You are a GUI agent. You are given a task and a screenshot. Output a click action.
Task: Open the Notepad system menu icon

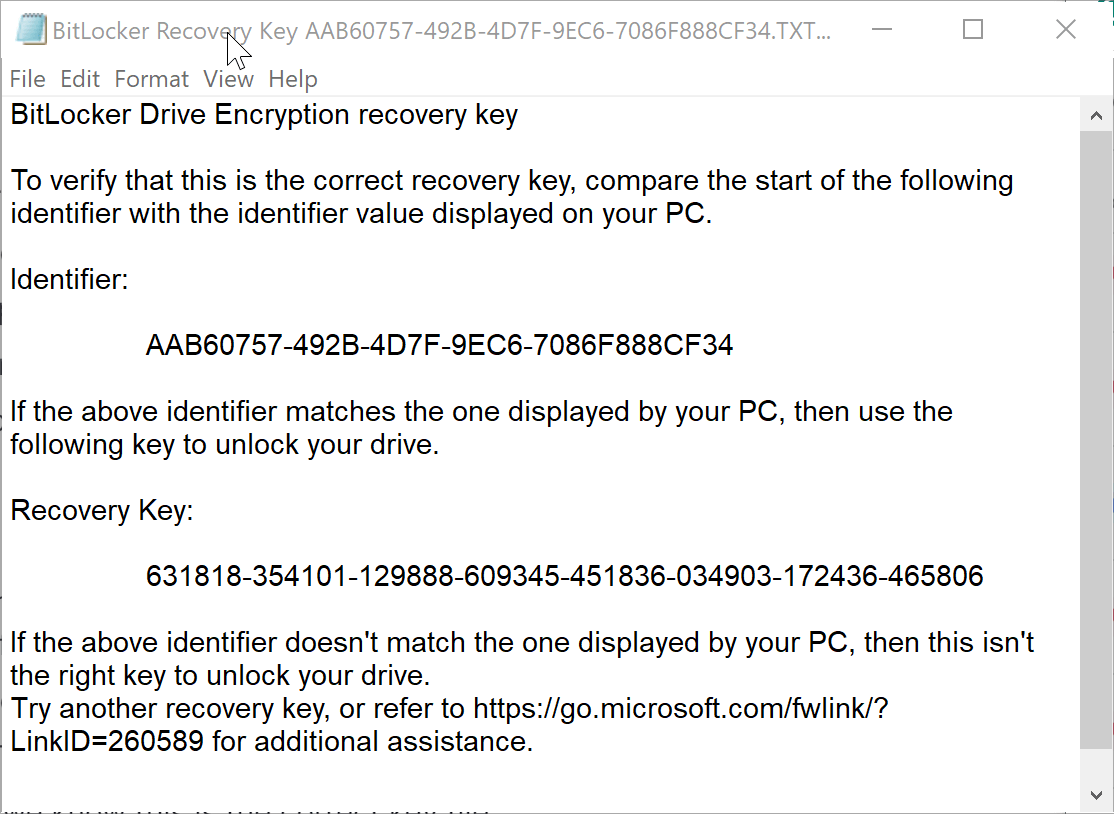(x=32, y=28)
